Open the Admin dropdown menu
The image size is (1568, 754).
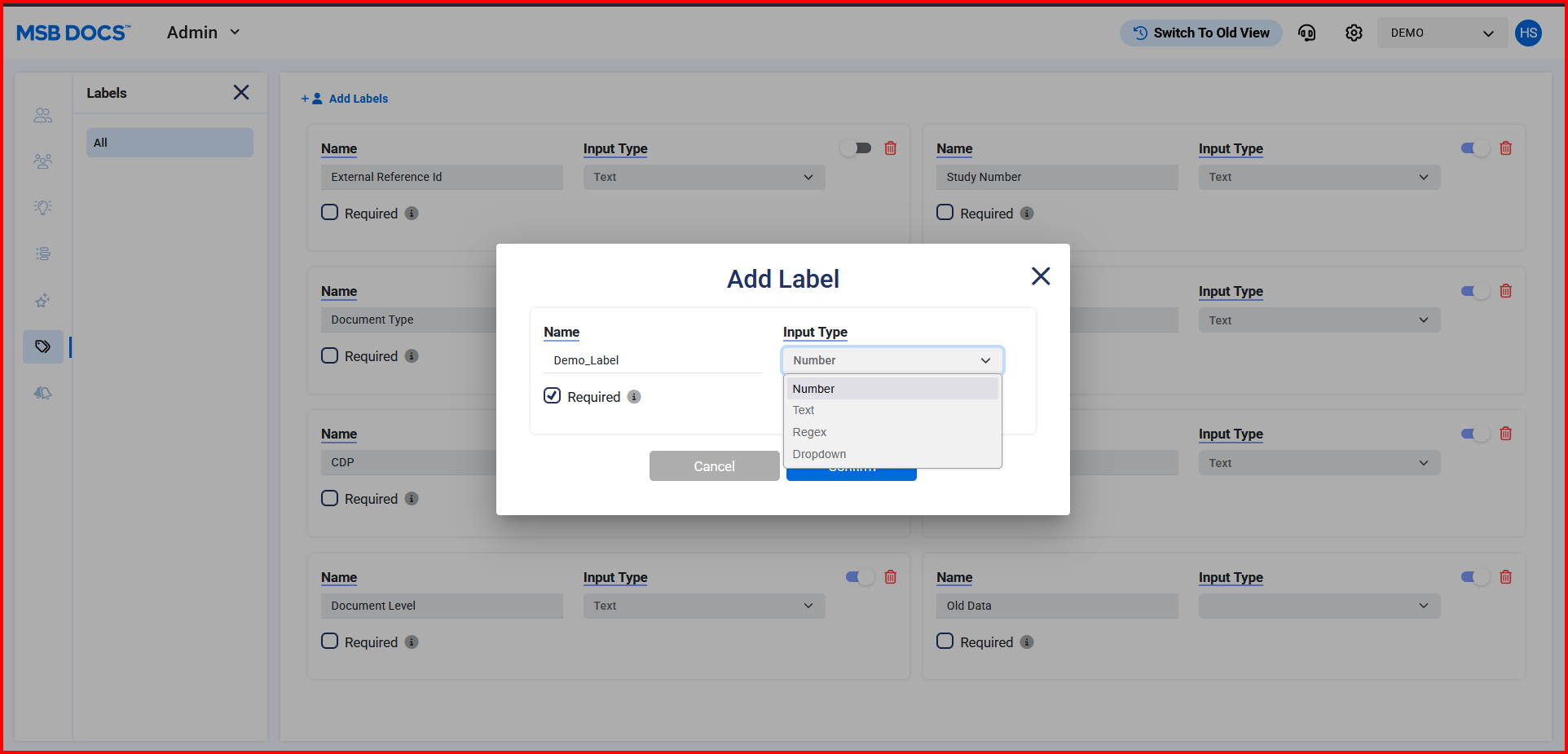click(x=203, y=33)
